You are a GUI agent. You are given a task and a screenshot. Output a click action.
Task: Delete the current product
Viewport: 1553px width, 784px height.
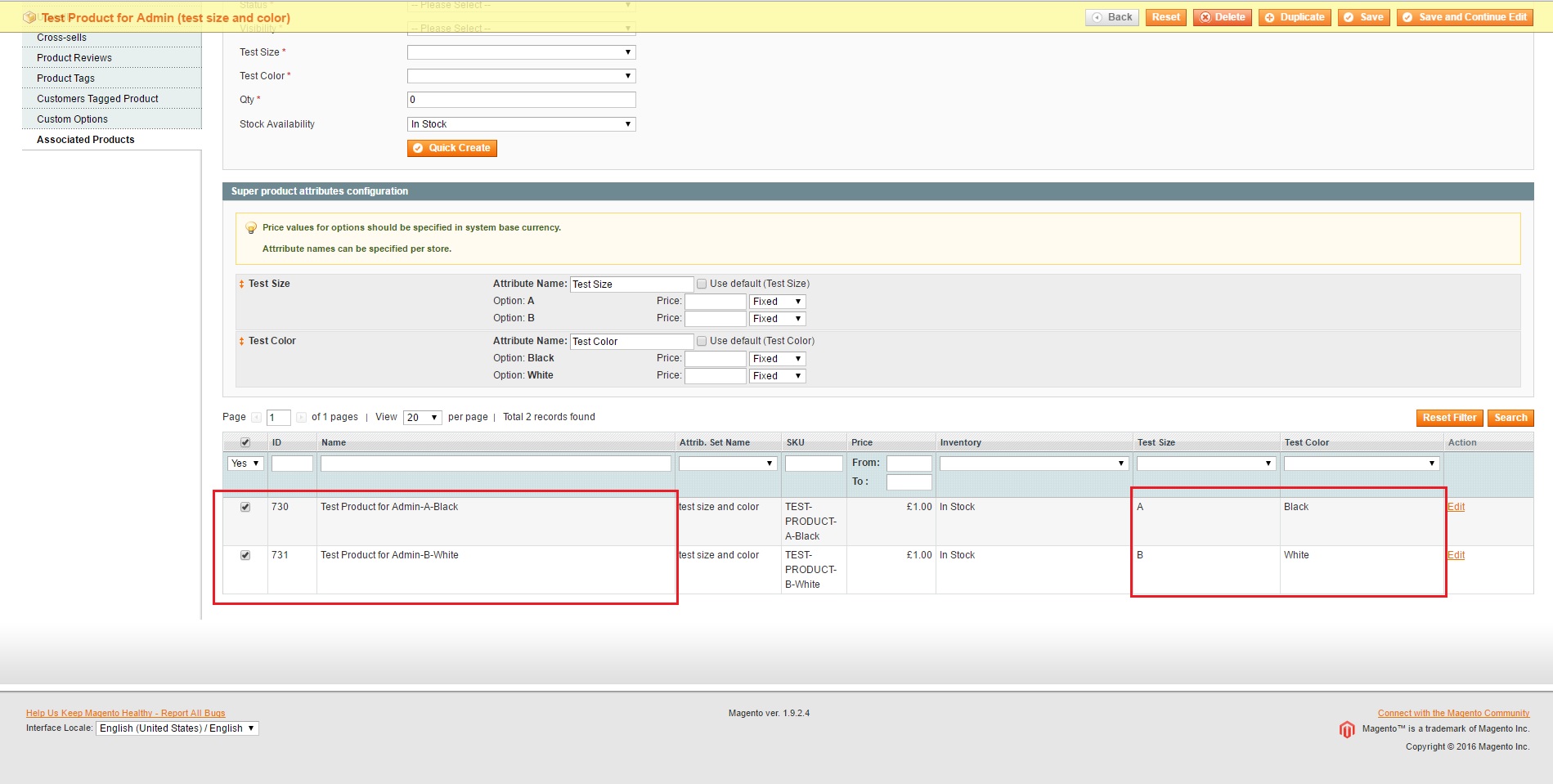tap(1222, 16)
